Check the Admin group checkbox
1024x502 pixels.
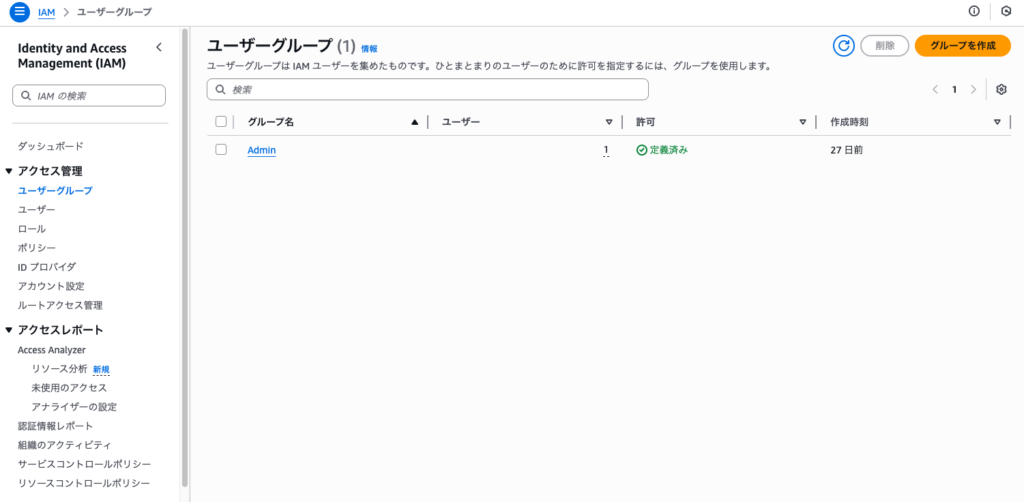pos(221,150)
